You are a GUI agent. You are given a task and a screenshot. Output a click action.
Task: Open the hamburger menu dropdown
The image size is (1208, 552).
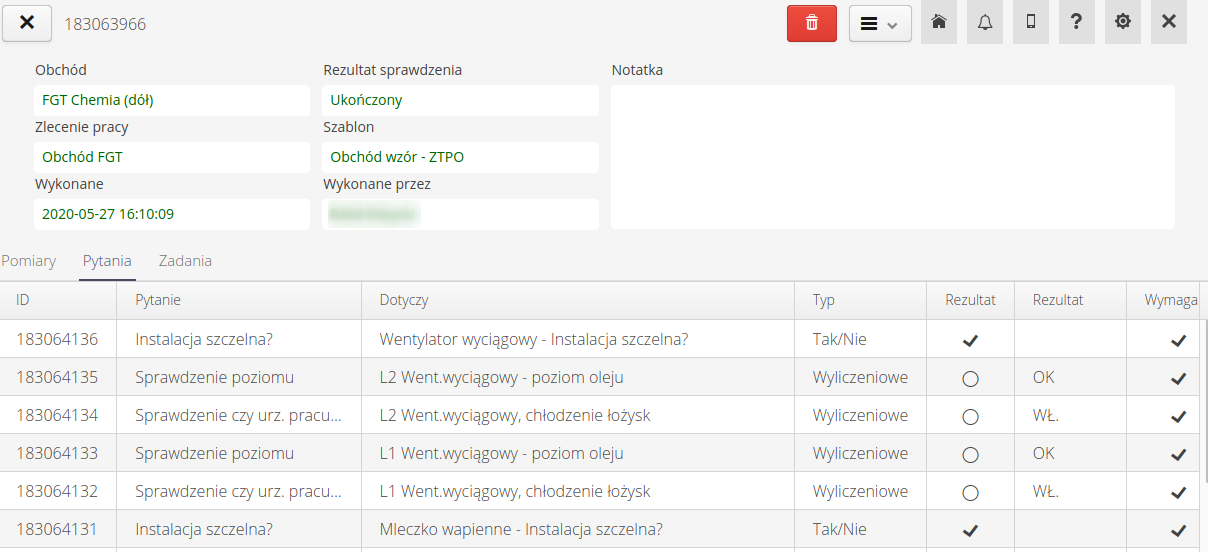point(880,23)
